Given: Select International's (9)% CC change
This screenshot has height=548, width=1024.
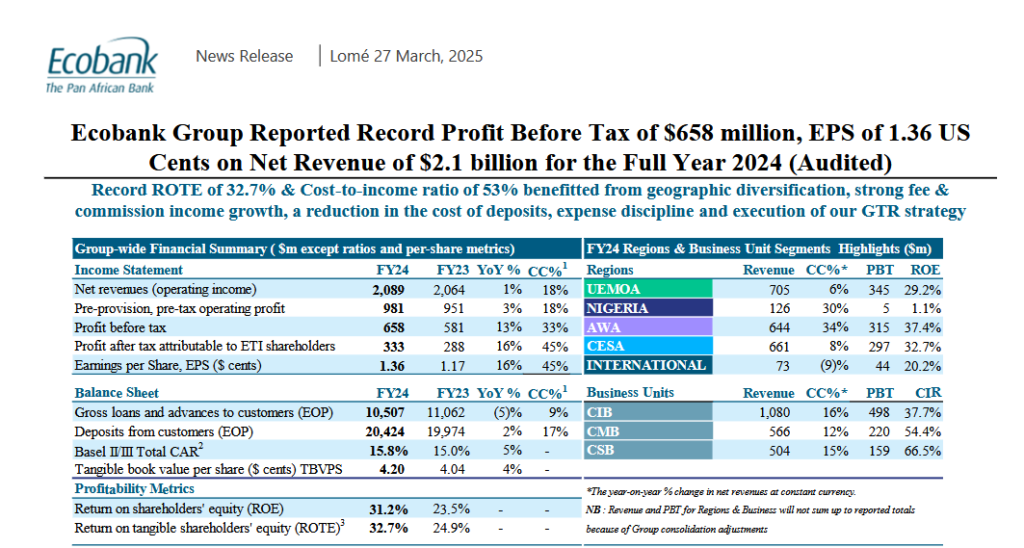Looking at the screenshot, I should click(834, 366).
